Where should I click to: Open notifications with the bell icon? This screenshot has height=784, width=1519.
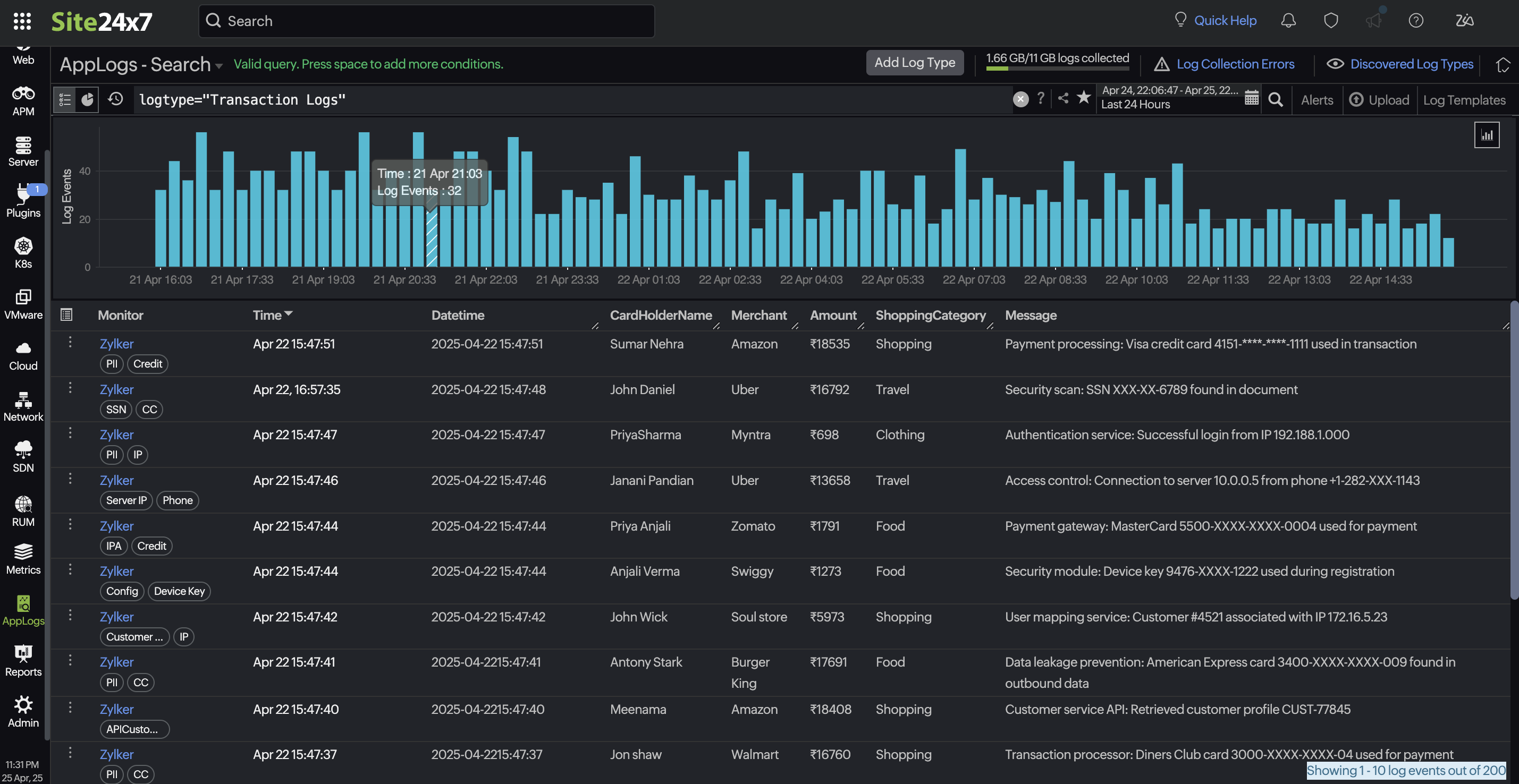coord(1288,20)
